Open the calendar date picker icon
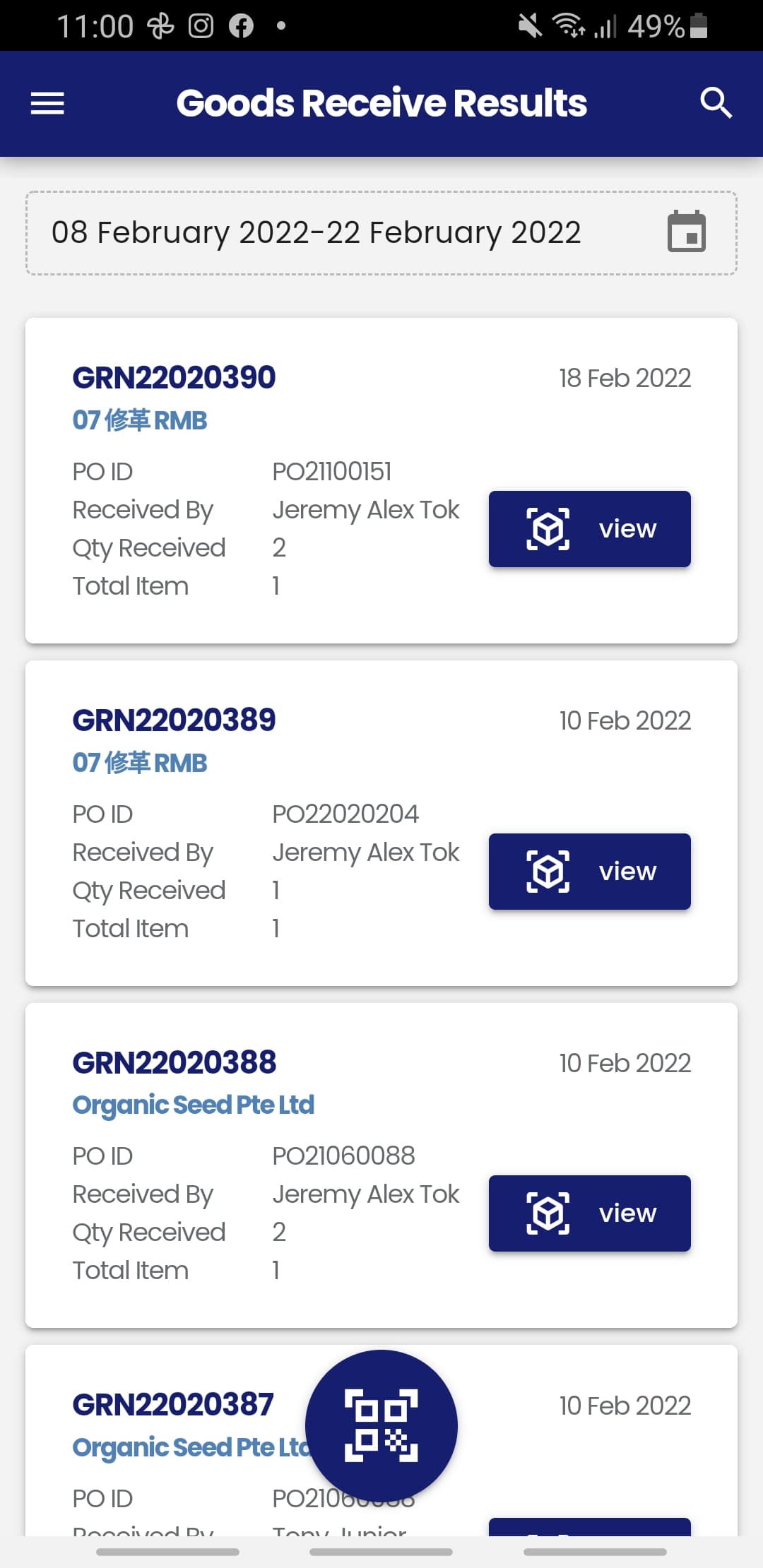 (x=687, y=231)
